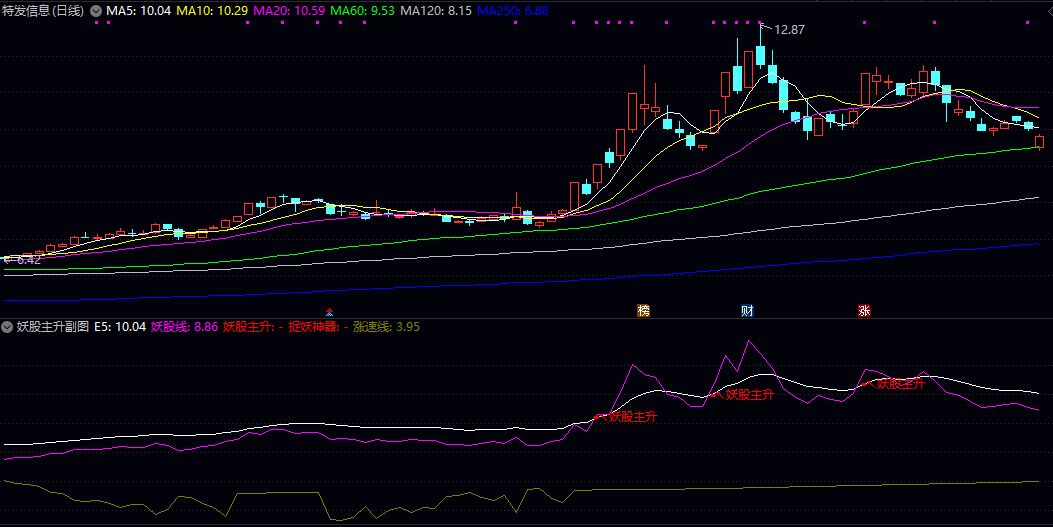Select the yellow MA10: 10.29 label
This screenshot has height=527, width=1053.
tap(212, 11)
